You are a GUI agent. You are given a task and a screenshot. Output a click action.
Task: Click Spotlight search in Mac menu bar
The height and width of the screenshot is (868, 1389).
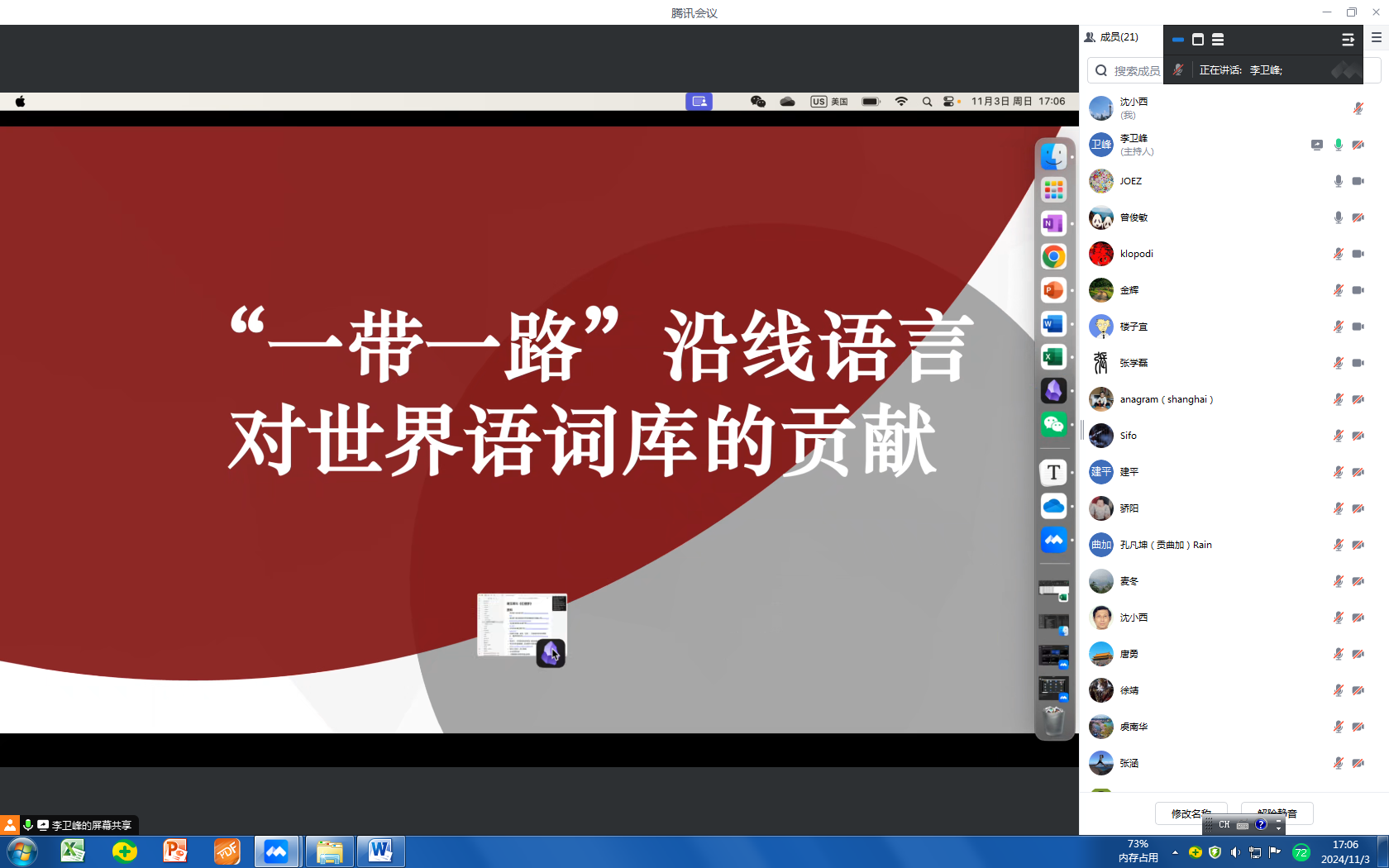(927, 102)
